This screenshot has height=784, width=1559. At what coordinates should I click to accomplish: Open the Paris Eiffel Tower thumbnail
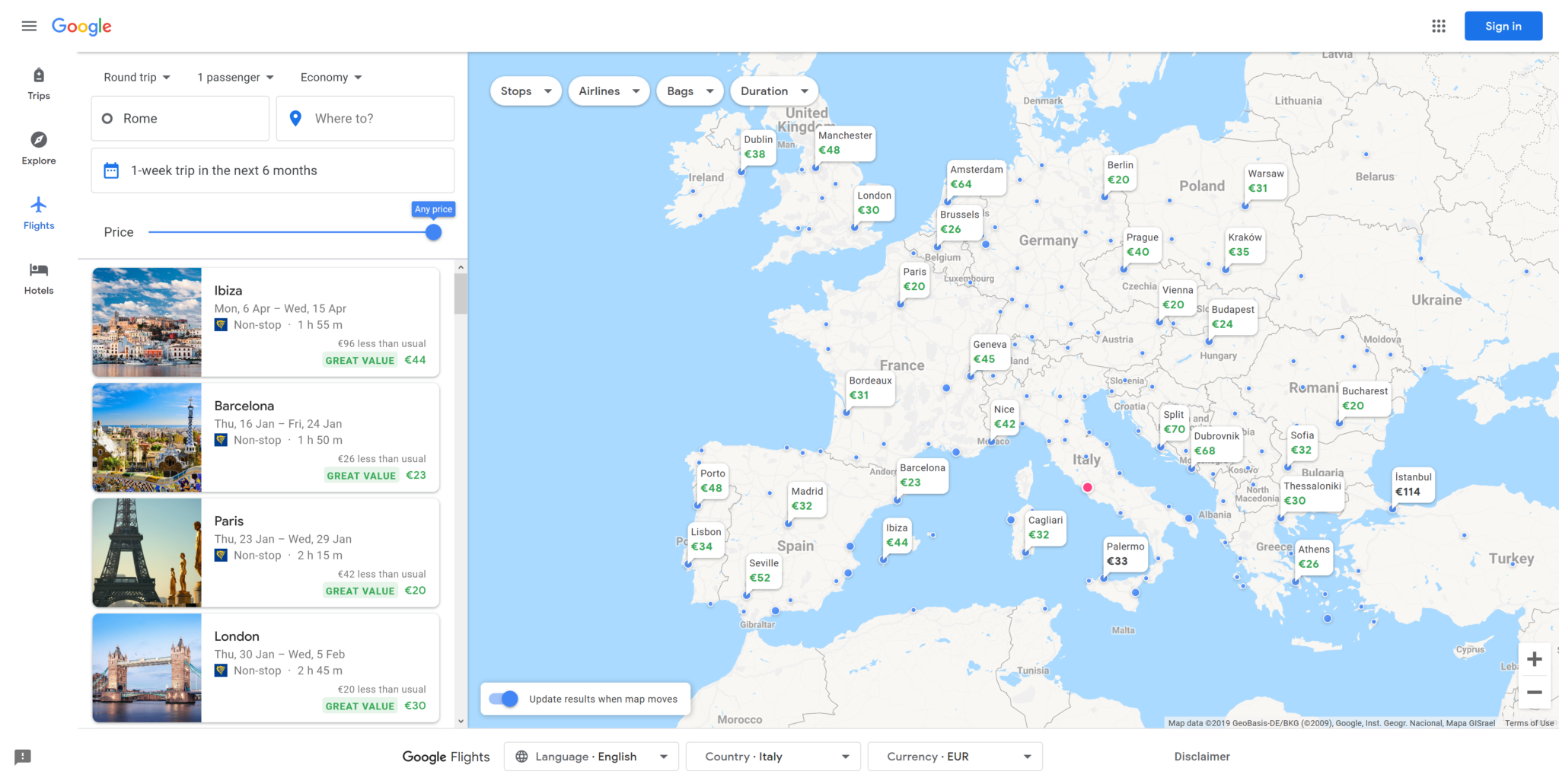(x=147, y=553)
